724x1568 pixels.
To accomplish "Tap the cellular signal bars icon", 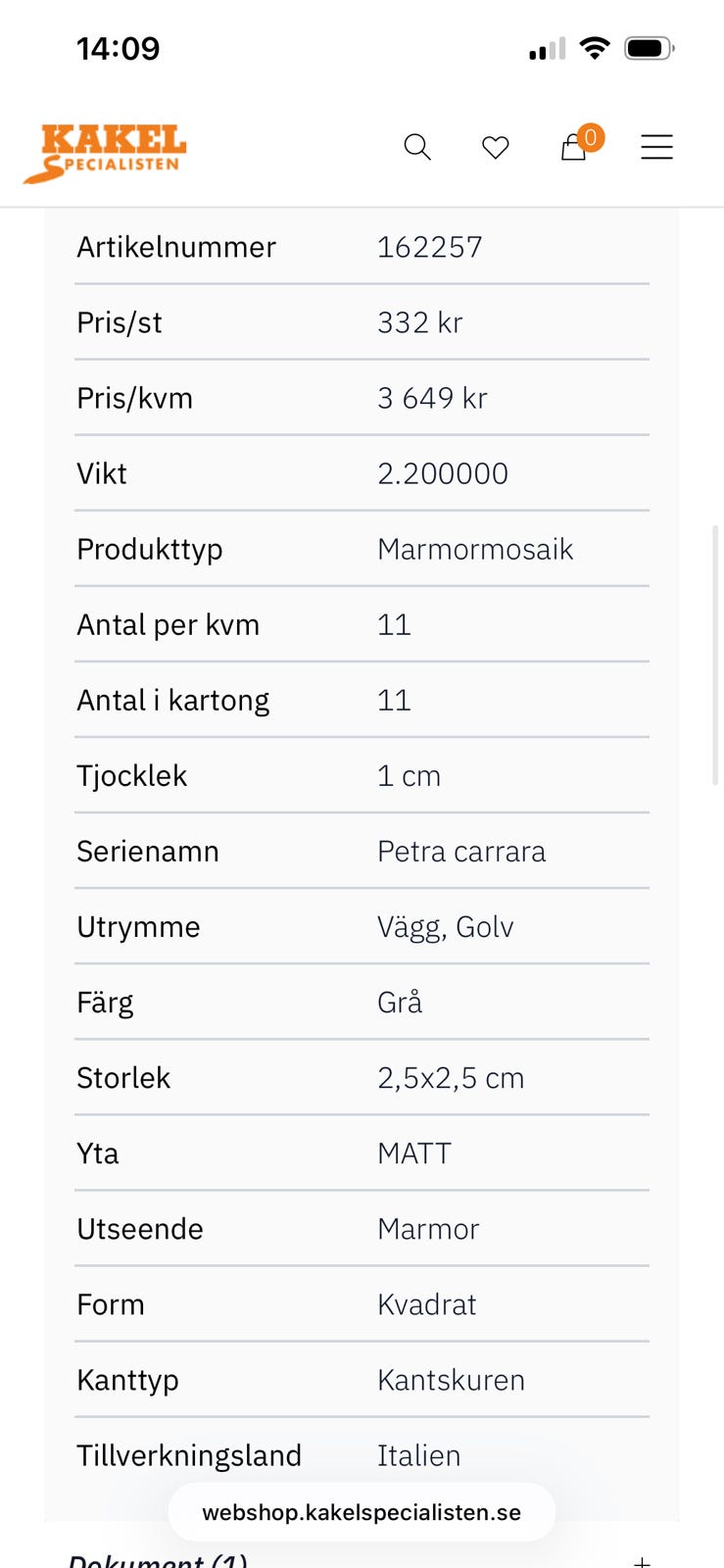I will pos(547,49).
